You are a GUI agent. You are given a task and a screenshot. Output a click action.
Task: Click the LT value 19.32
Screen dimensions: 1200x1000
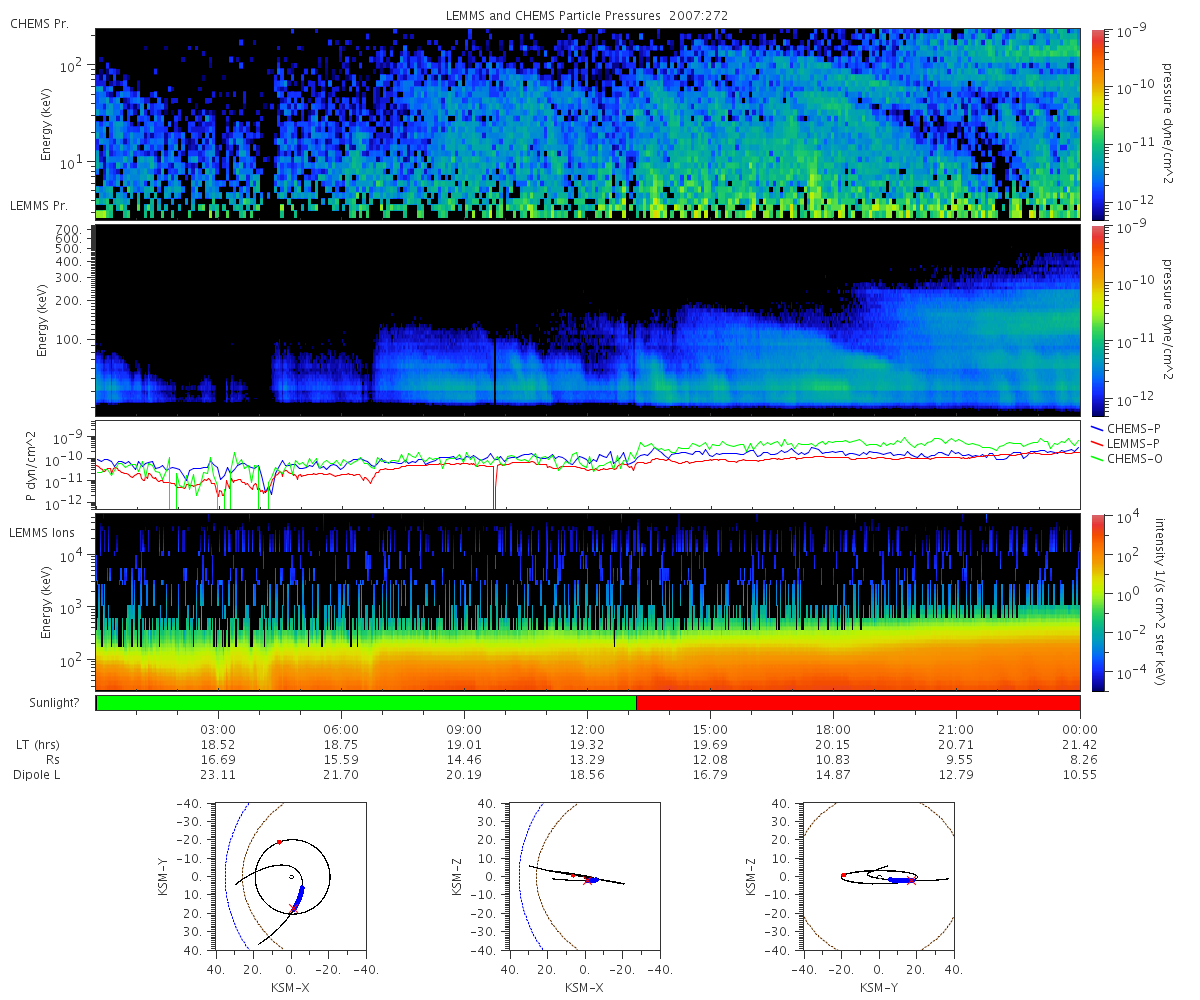(587, 746)
